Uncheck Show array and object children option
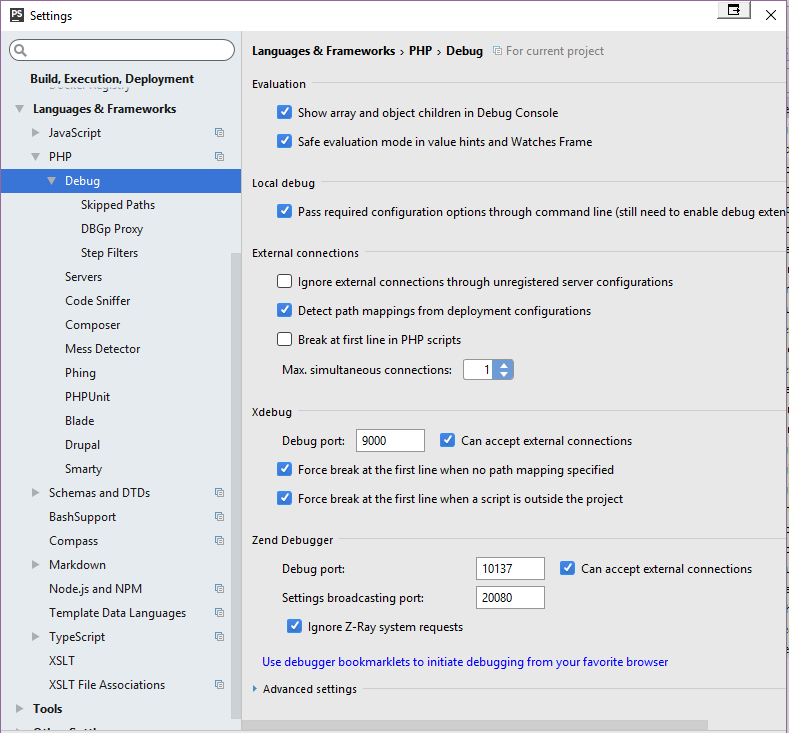This screenshot has height=733, width=789. [285, 113]
